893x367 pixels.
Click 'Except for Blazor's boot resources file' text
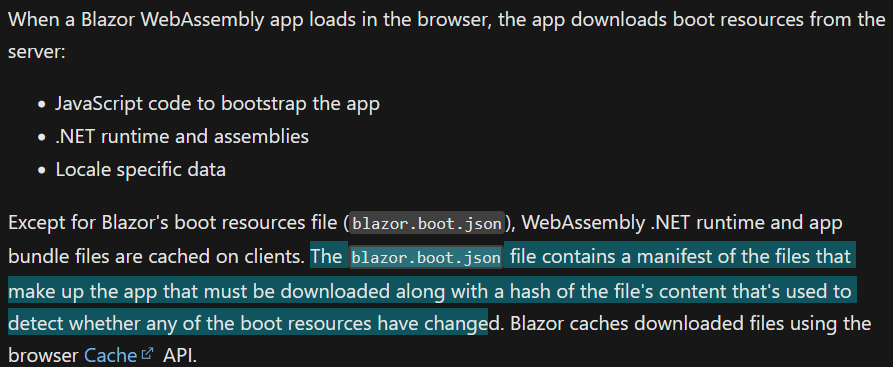pos(175,224)
